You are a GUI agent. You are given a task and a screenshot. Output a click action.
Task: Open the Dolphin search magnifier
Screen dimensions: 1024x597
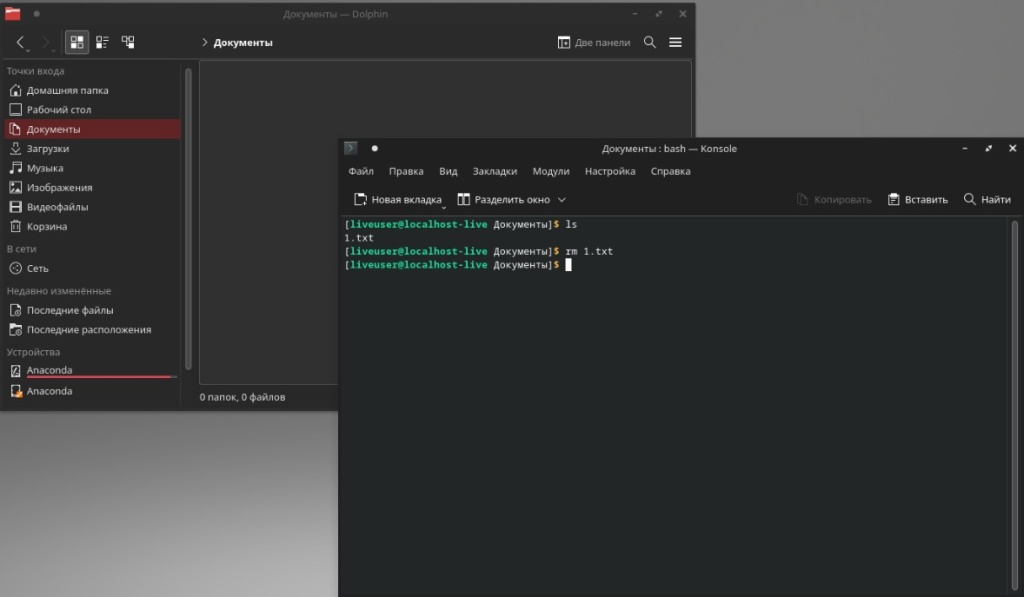point(650,42)
